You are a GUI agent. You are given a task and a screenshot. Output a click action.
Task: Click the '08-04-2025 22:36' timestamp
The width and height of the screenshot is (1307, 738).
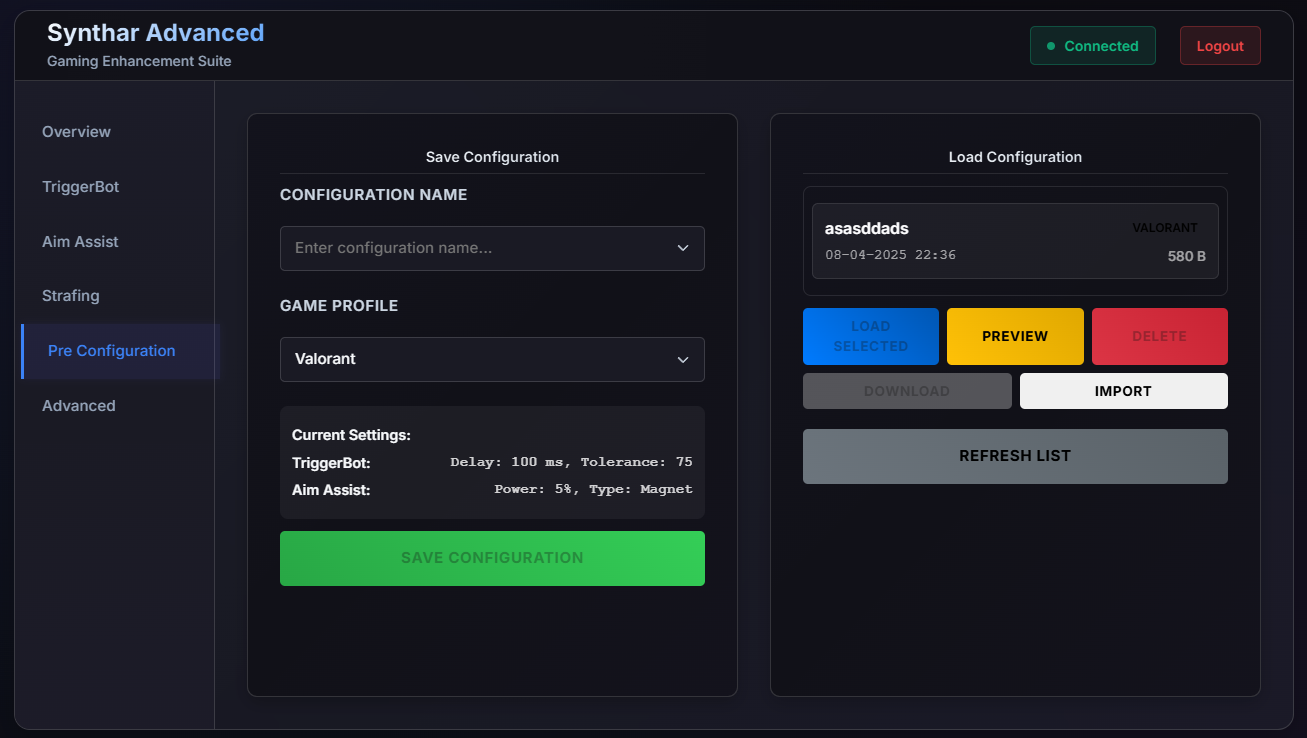[890, 255]
